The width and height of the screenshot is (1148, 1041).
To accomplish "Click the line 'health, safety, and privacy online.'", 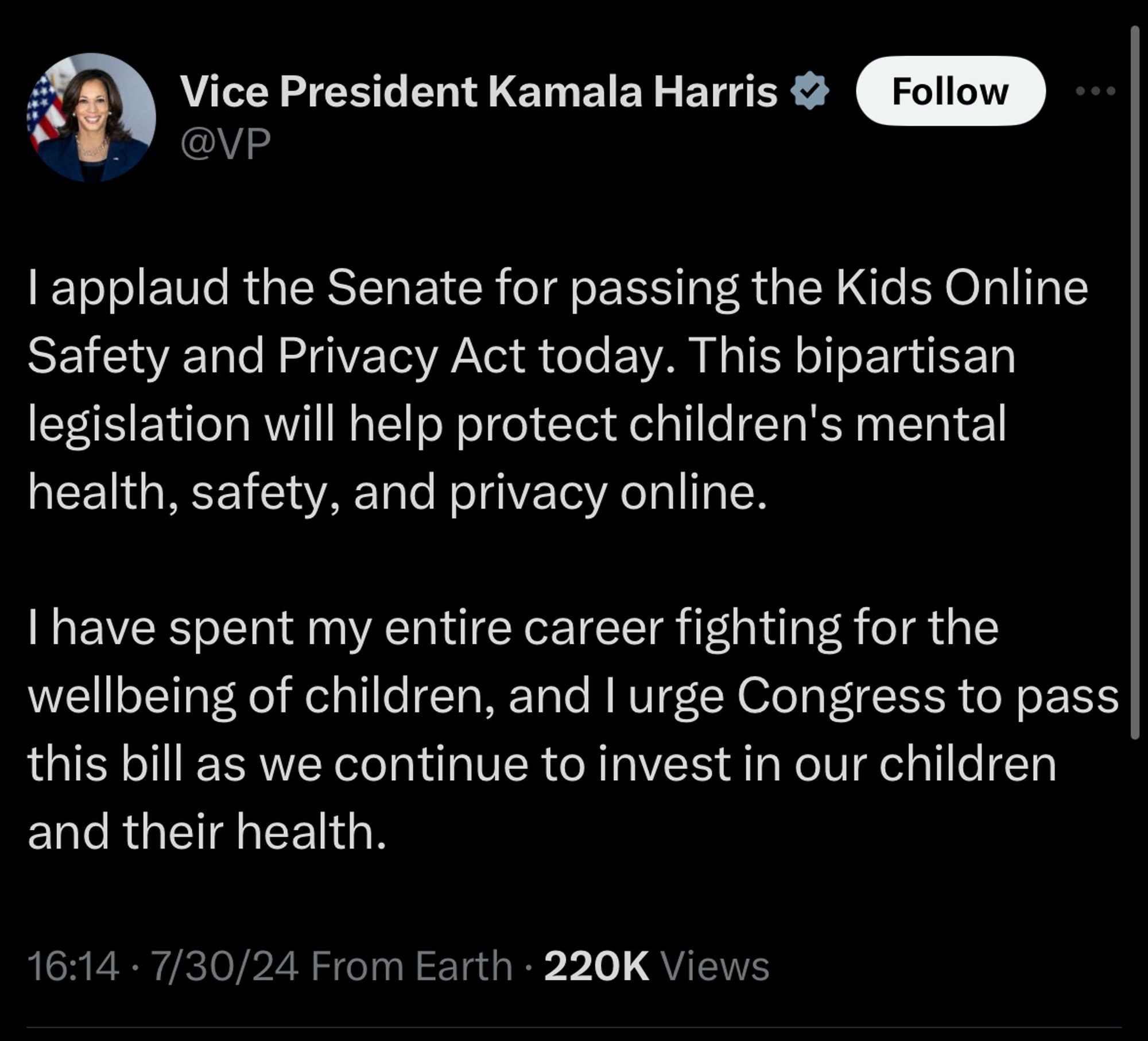I will coord(397,492).
